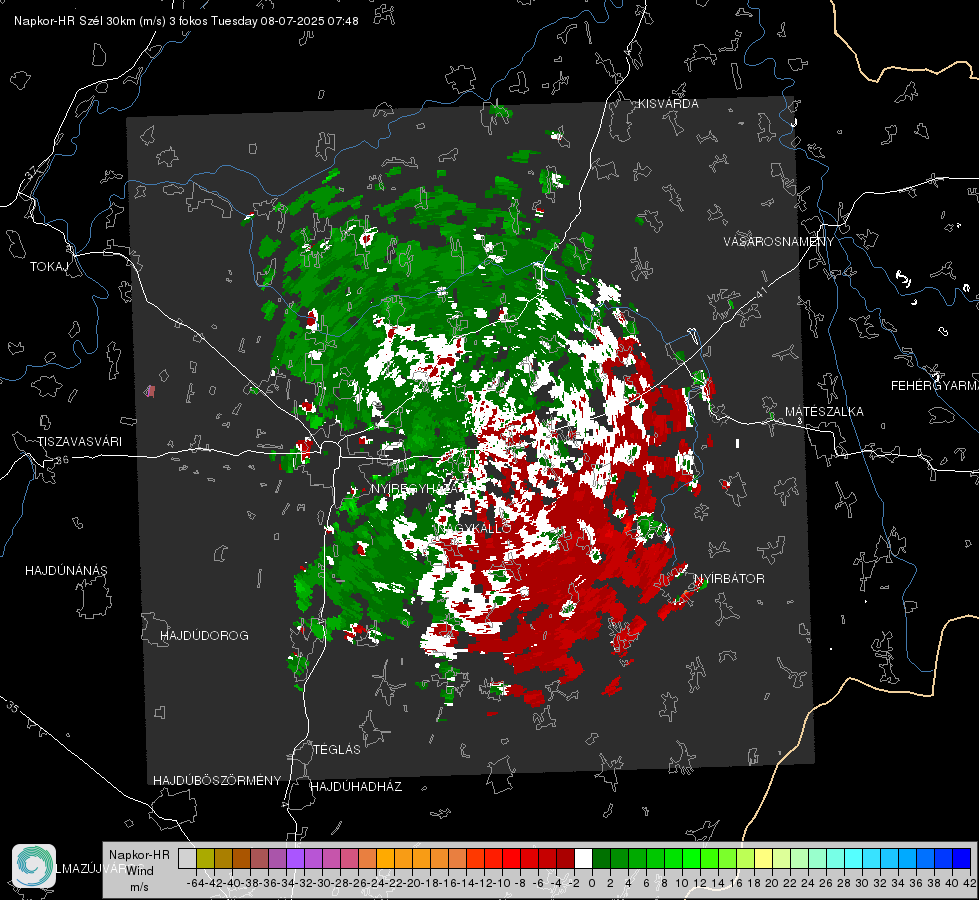Image resolution: width=979 pixels, height=900 pixels.
Task: Select the NAGYKÁLLÓ town label
Action: [x=474, y=529]
